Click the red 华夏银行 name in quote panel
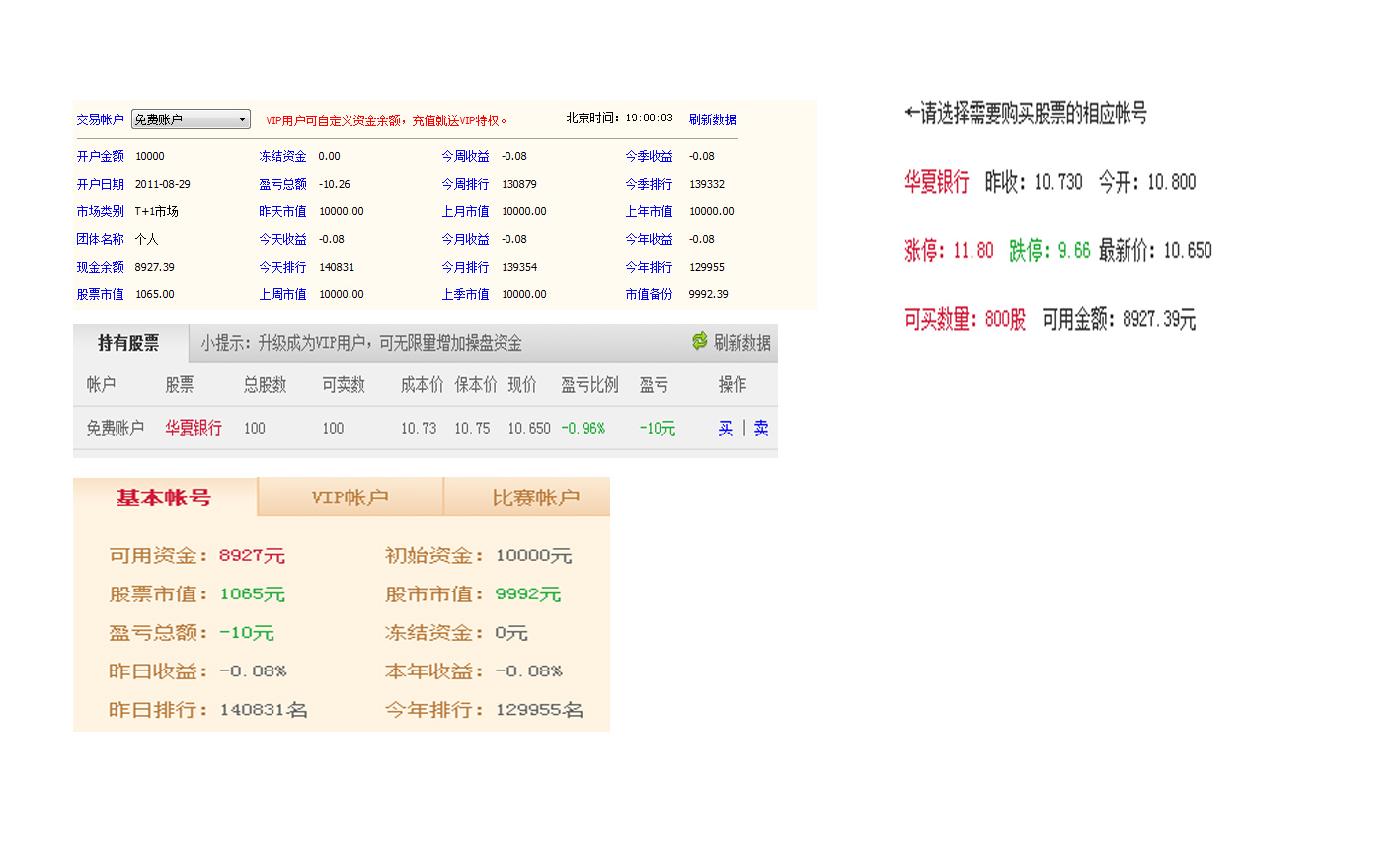Screen dimensions: 1400x867 (x=937, y=182)
